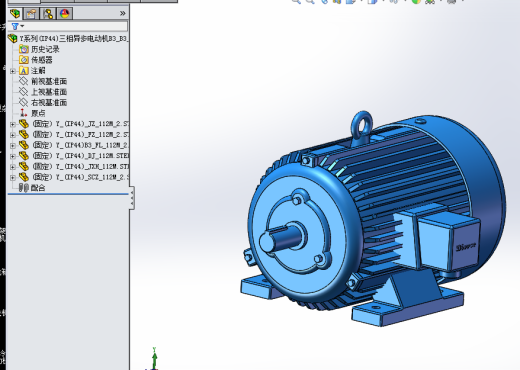This screenshot has width=520, height=370.
Task: Open the tree filter funnel dropdown
Action: coord(18,26)
